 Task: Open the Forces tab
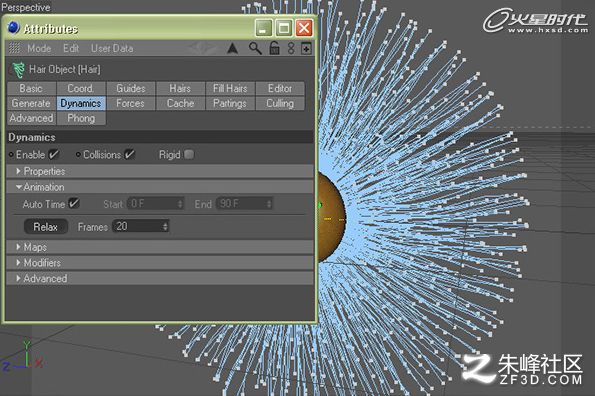pos(131,103)
